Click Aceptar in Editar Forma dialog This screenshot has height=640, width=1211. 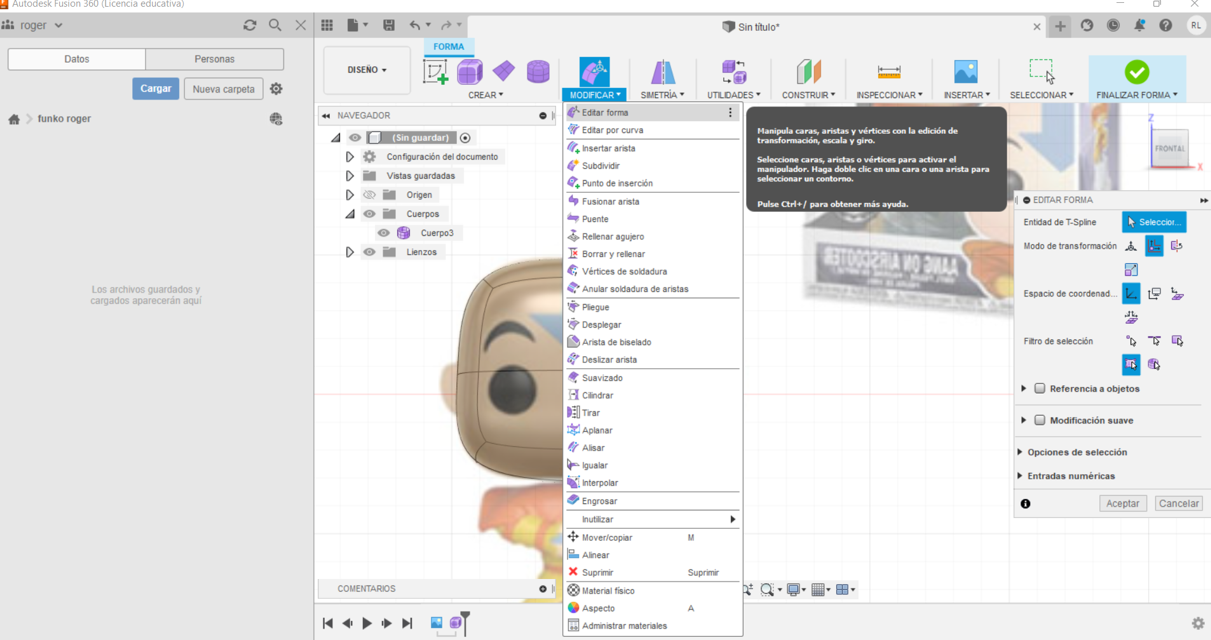pyautogui.click(x=1123, y=504)
